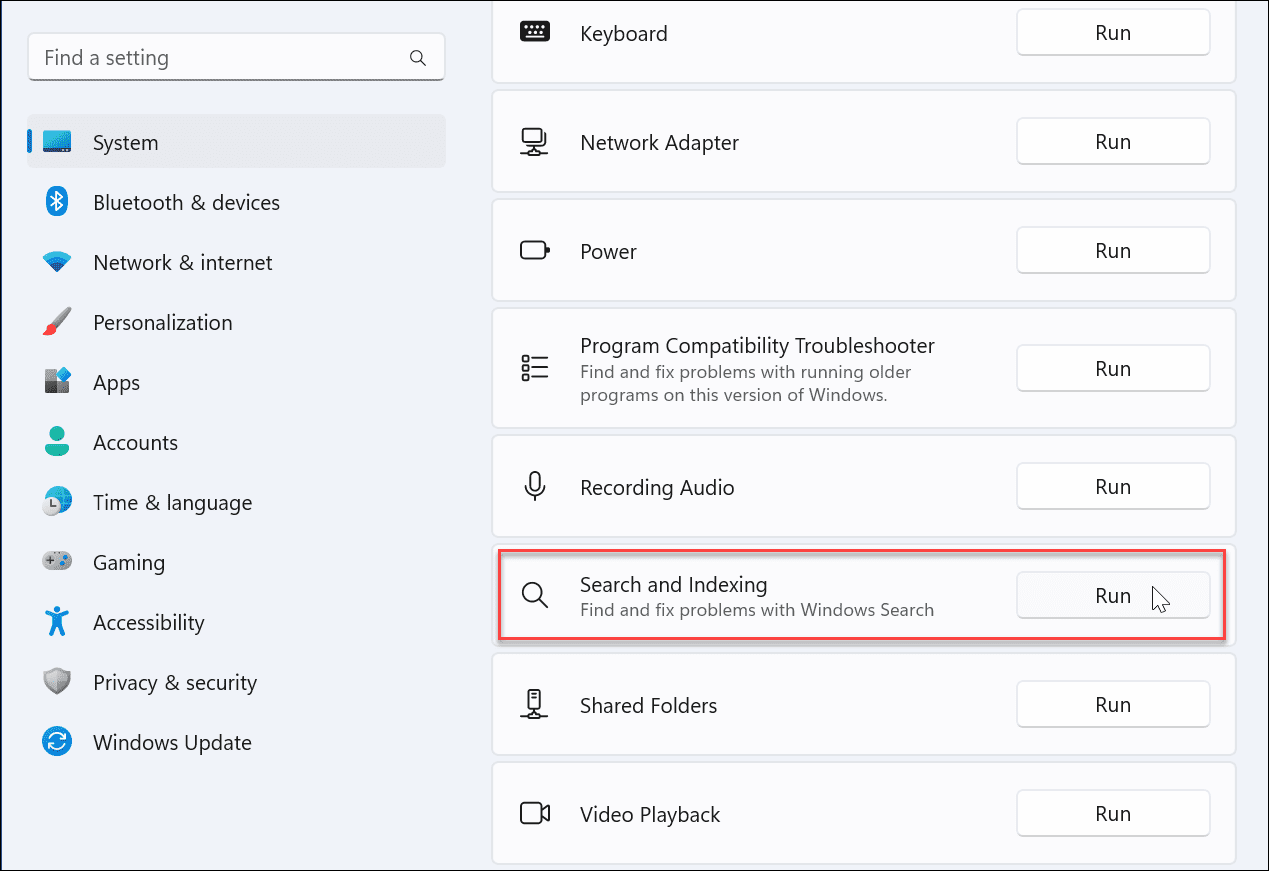The height and width of the screenshot is (871, 1269).
Task: Focus the Find a setting field
Action: point(220,59)
